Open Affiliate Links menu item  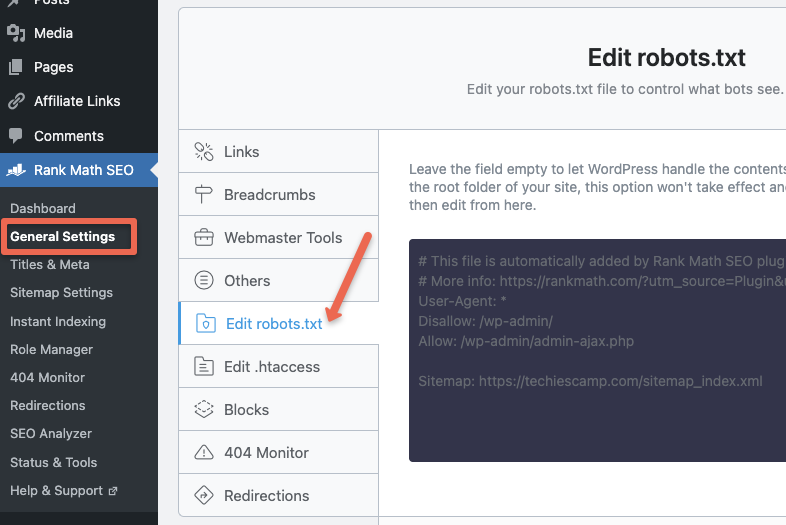pyautogui.click(x=79, y=101)
